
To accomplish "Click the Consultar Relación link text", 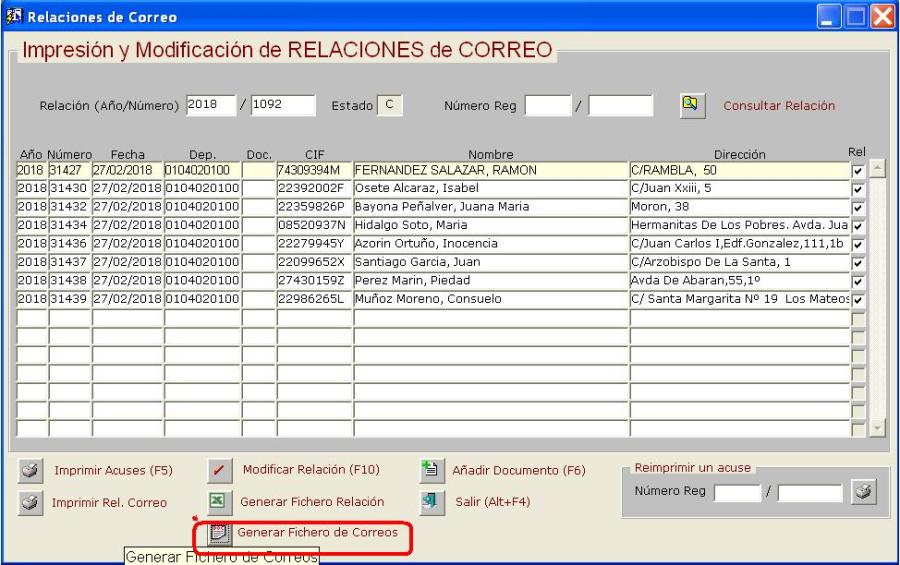I will click(x=778, y=105).
